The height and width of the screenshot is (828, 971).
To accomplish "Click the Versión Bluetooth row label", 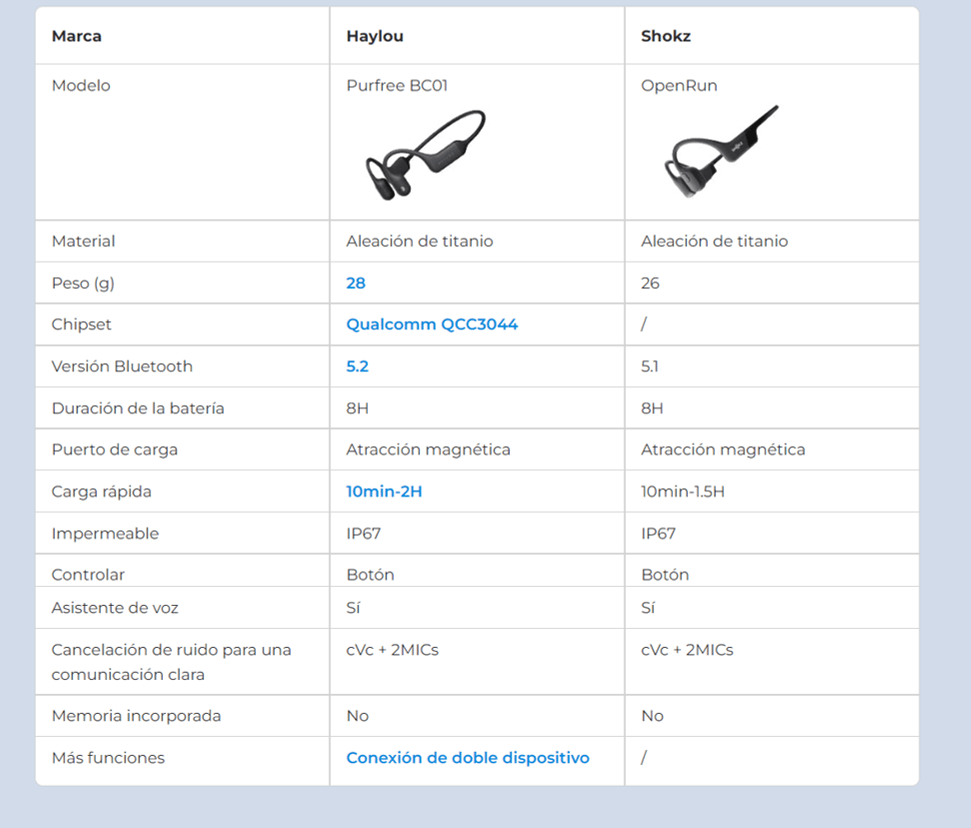I will (x=122, y=367).
